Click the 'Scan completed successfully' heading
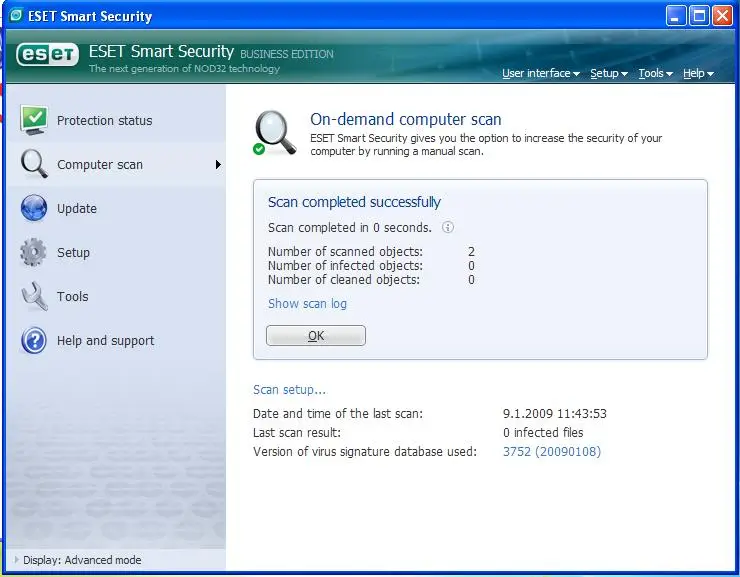Screen dimensions: 740x577 354,202
